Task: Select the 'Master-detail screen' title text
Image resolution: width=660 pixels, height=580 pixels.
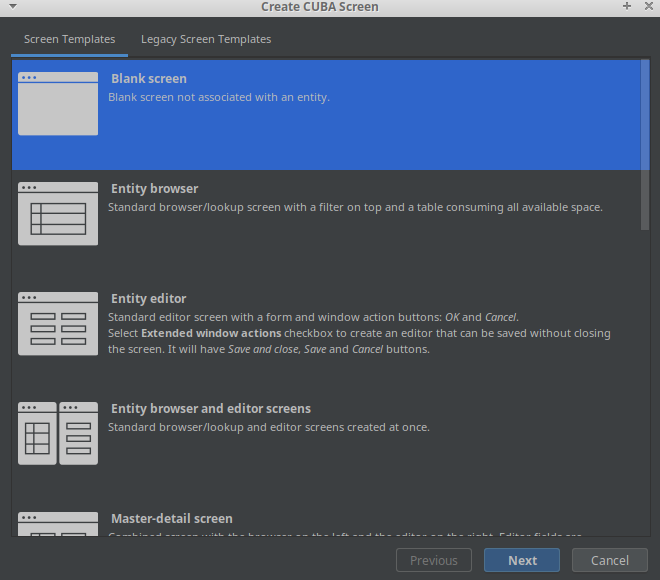Action: click(172, 519)
